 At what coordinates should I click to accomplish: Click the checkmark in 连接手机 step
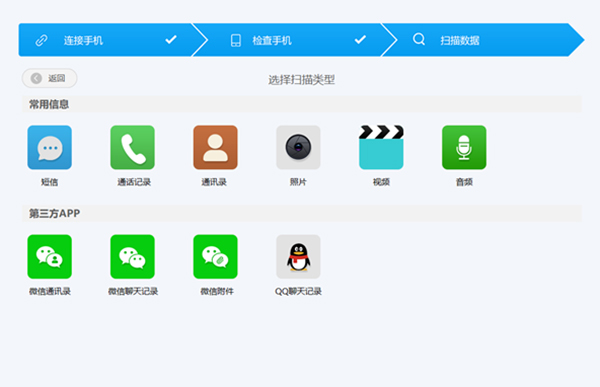(171, 39)
